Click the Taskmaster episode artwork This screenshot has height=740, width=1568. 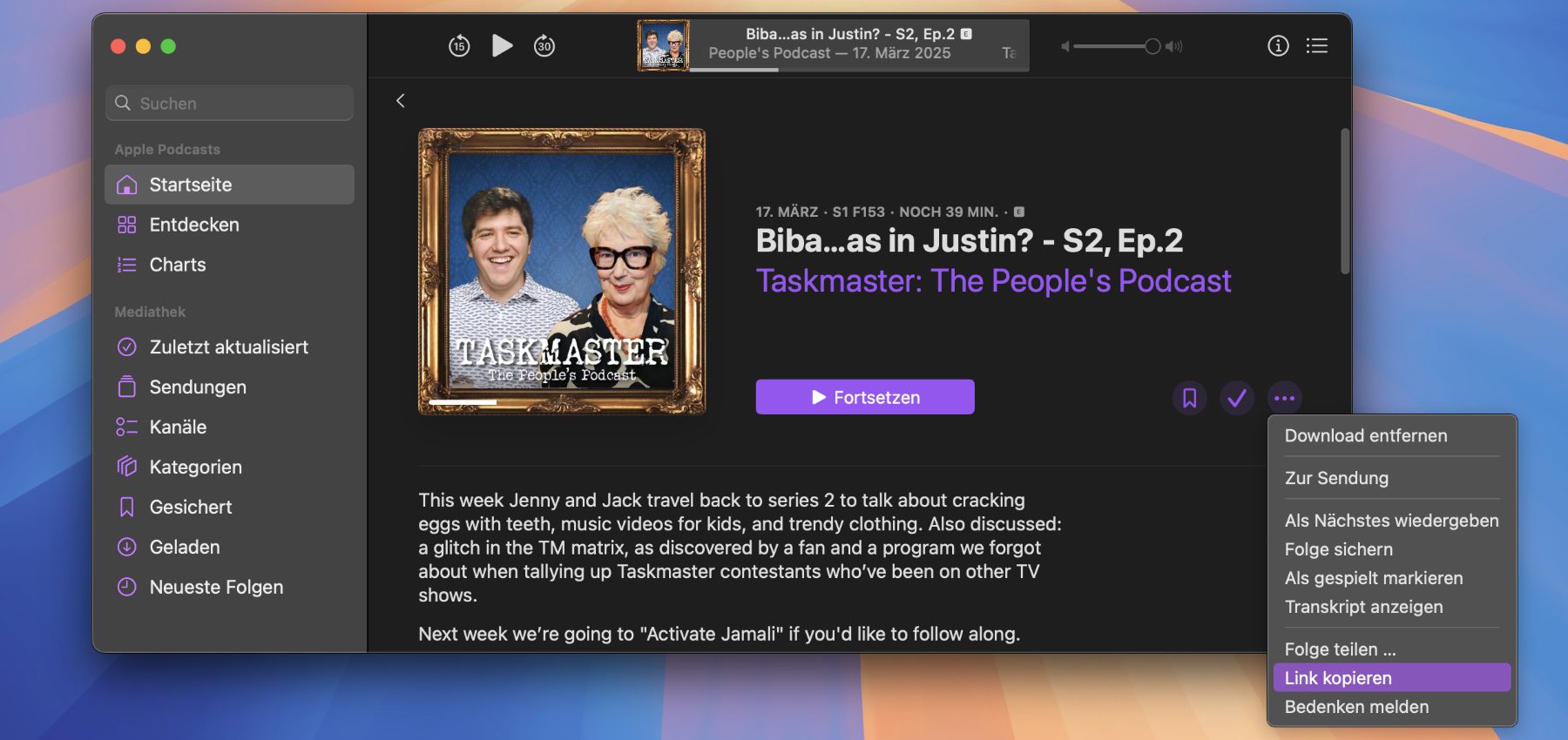coord(562,272)
